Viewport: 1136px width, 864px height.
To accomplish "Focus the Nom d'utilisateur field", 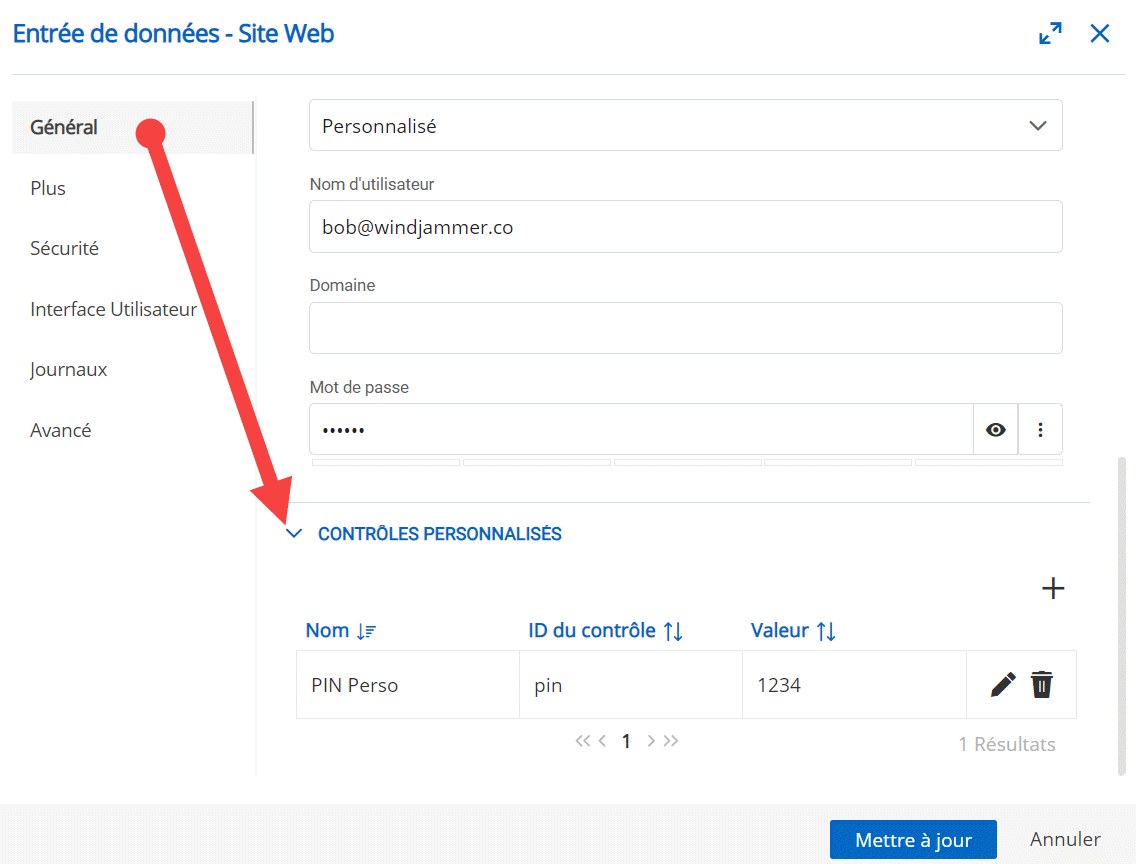I will coord(685,227).
